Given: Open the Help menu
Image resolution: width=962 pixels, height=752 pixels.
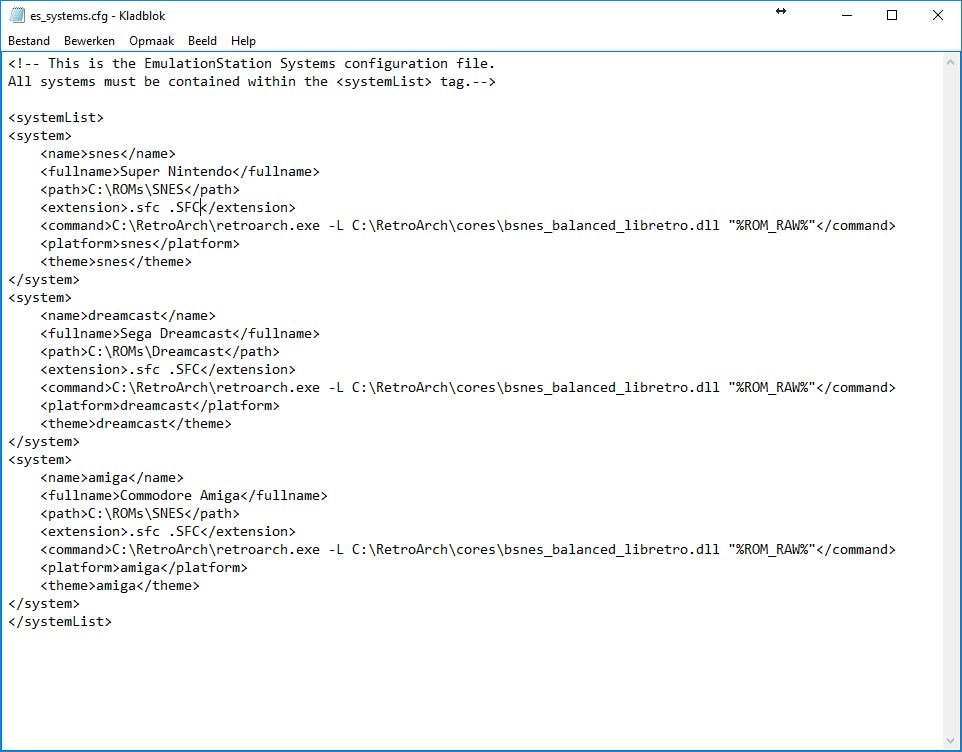Looking at the screenshot, I should tap(243, 41).
